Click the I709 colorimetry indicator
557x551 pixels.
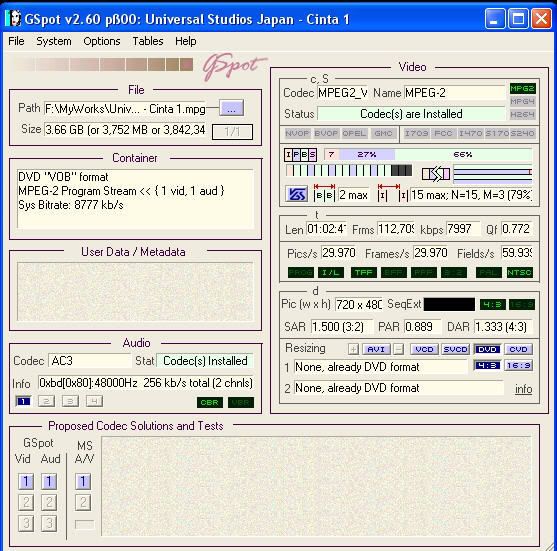[x=416, y=133]
